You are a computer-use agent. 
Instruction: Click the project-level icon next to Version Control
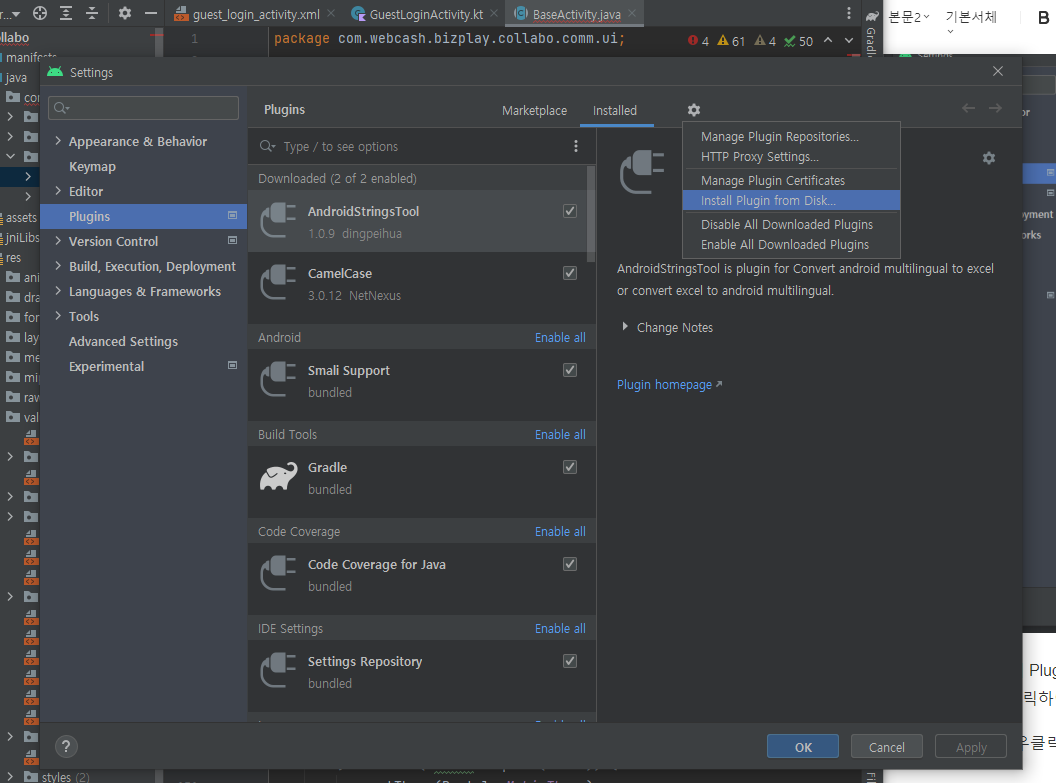tap(232, 240)
